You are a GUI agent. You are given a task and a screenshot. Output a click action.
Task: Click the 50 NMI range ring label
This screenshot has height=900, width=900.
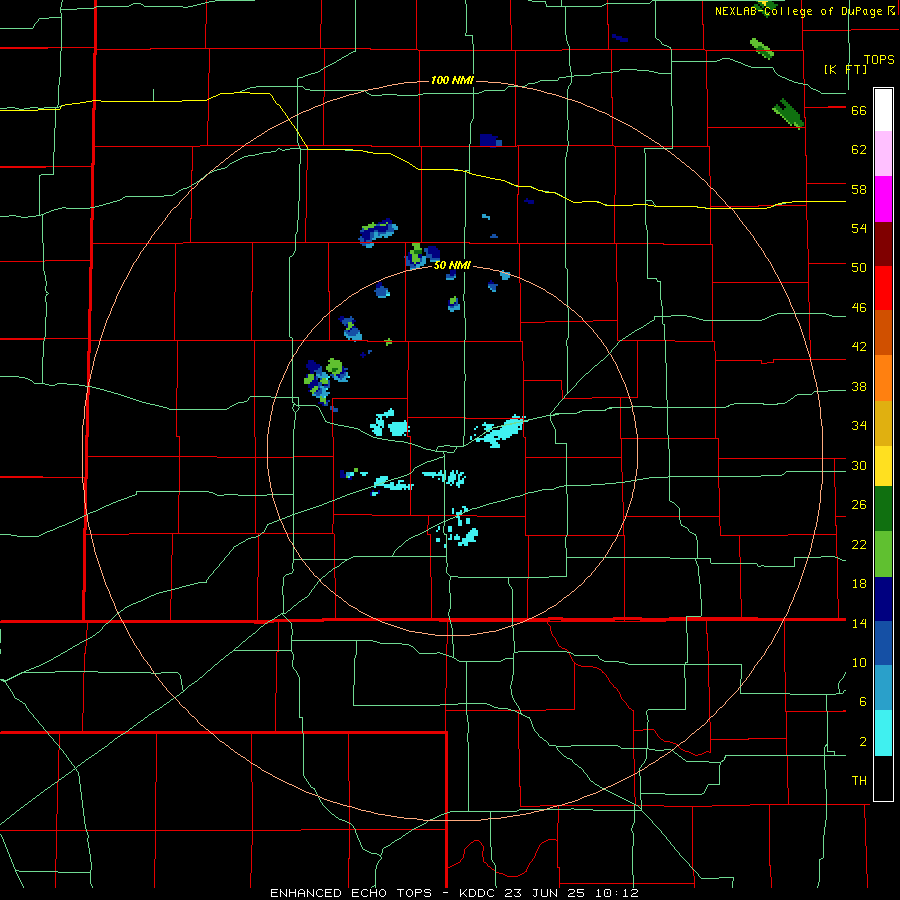click(x=452, y=265)
